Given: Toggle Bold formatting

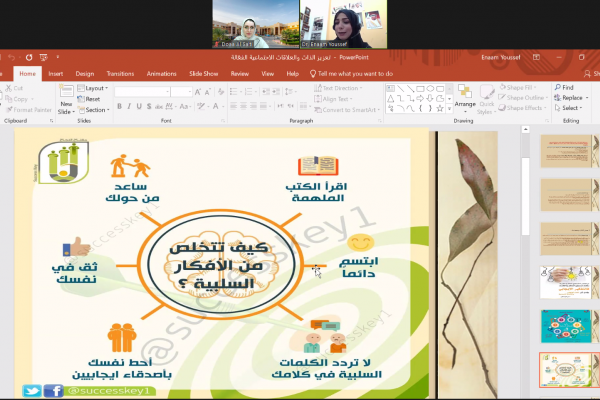Looking at the screenshot, I should click(119, 106).
